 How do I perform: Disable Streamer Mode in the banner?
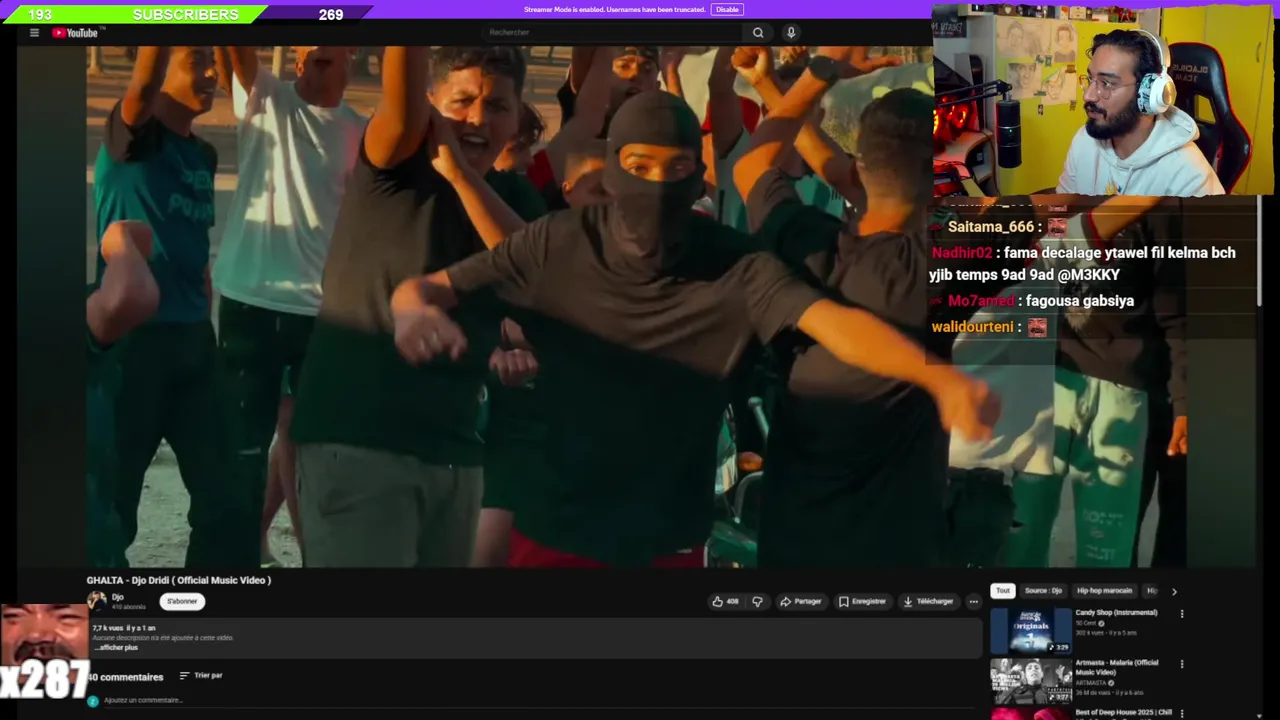(727, 10)
